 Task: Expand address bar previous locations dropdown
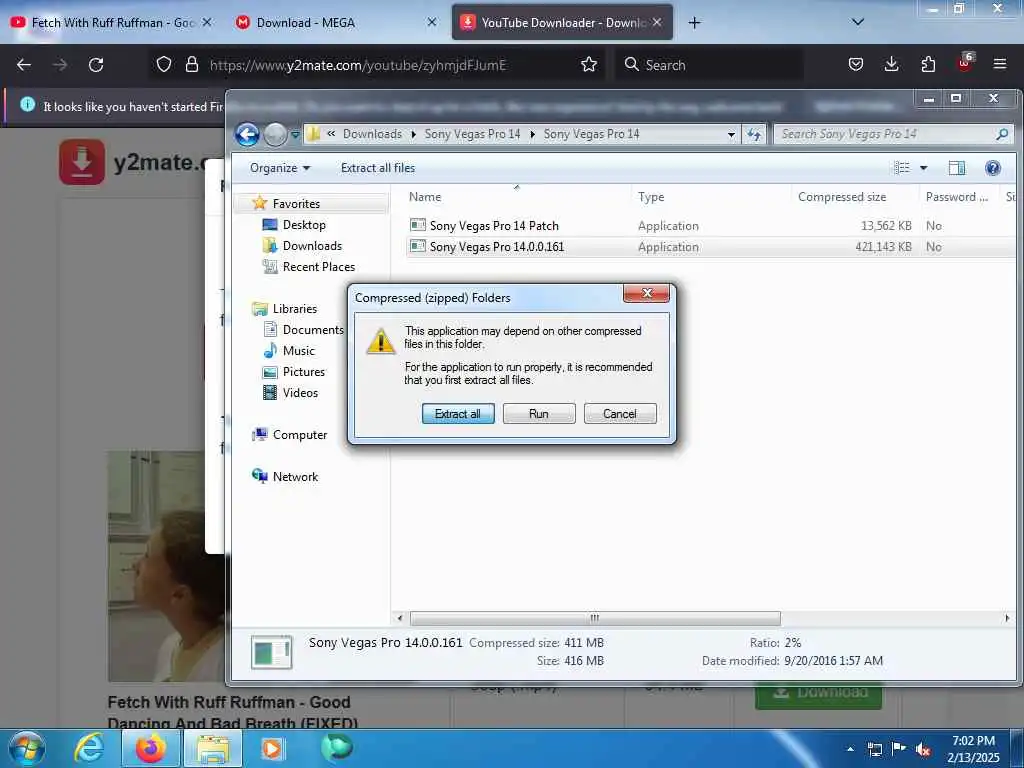pos(731,135)
